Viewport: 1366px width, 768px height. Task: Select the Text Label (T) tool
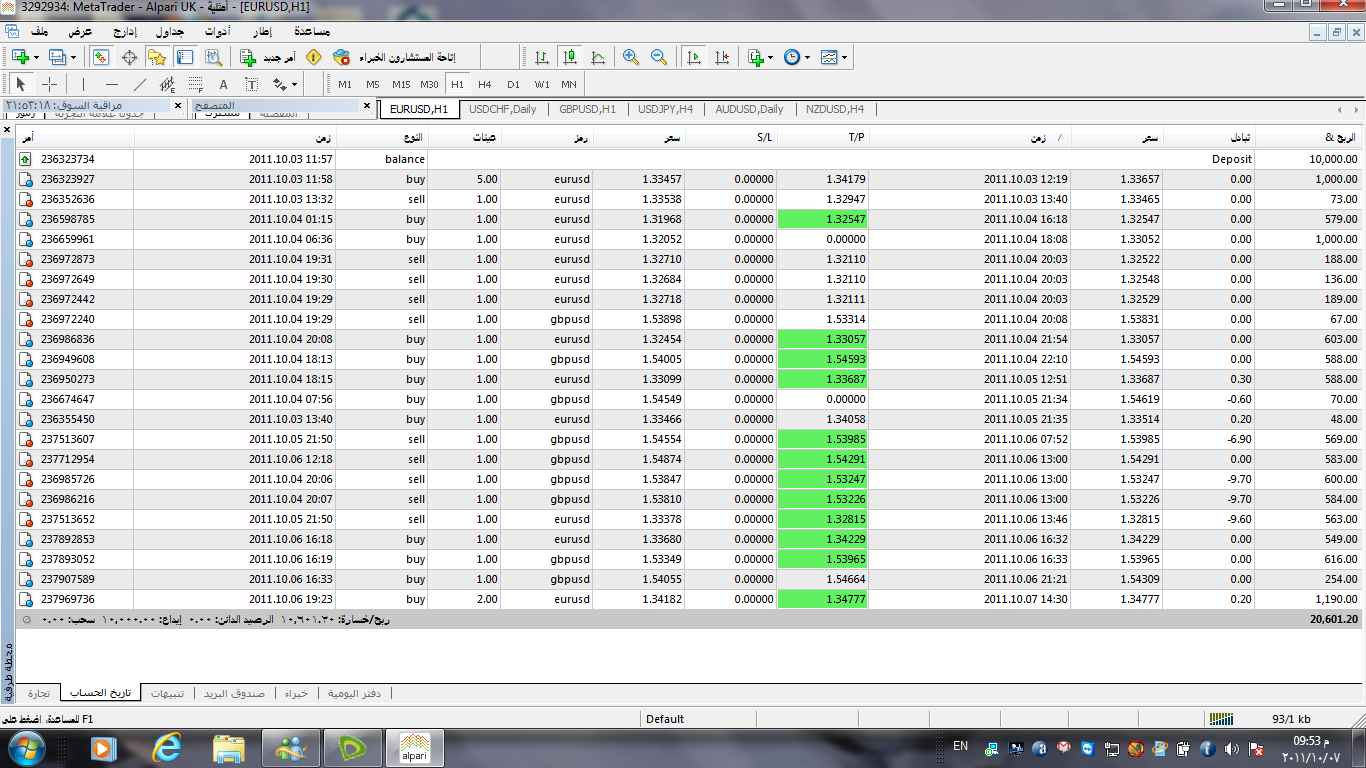click(x=251, y=84)
